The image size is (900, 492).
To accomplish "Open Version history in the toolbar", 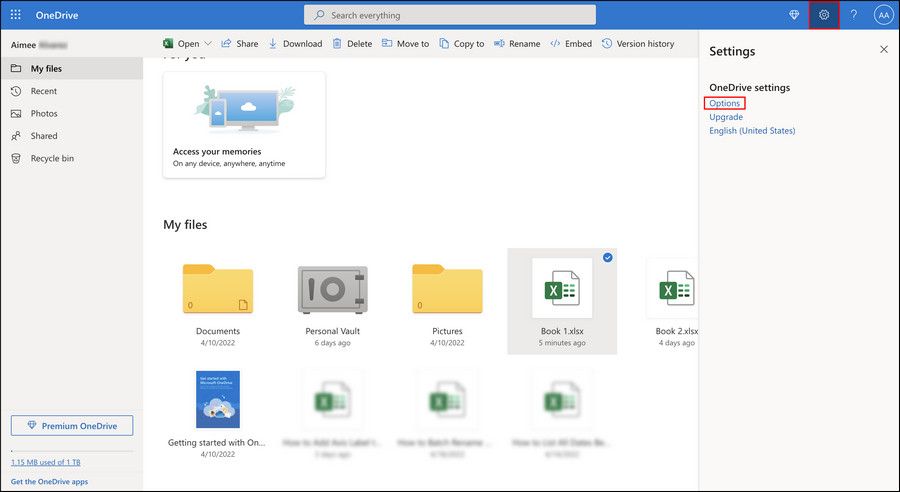I will click(x=638, y=44).
